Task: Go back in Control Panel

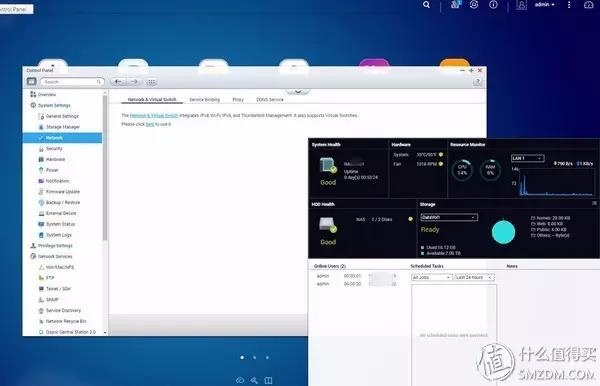Action: [x=119, y=81]
